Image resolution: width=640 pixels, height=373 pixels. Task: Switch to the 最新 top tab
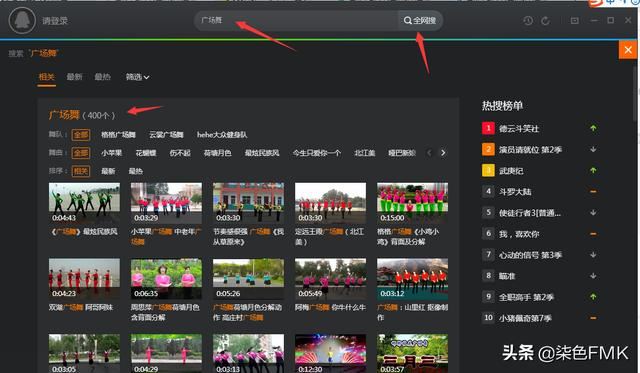click(x=74, y=77)
